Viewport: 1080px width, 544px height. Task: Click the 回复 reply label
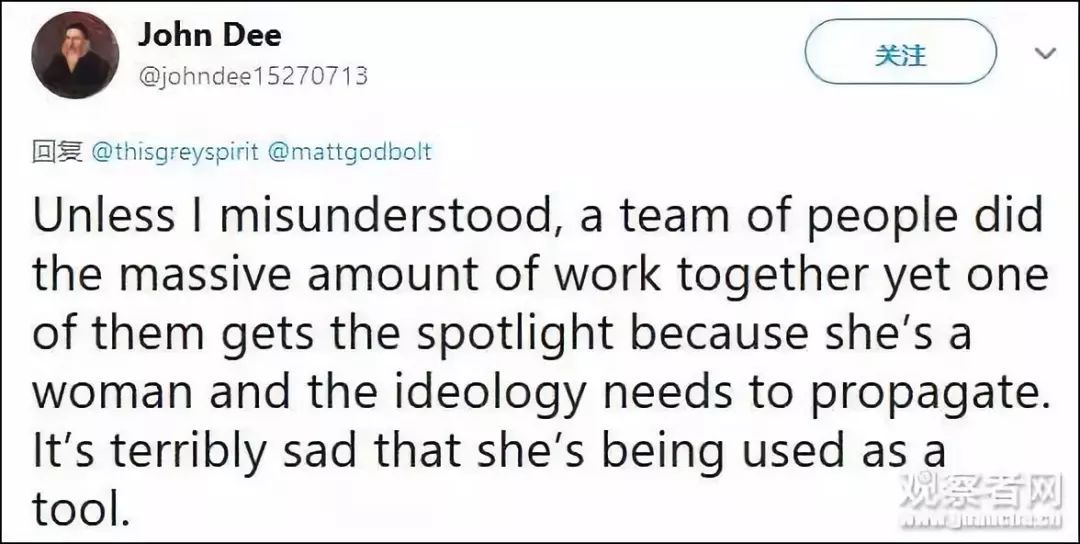coord(56,152)
